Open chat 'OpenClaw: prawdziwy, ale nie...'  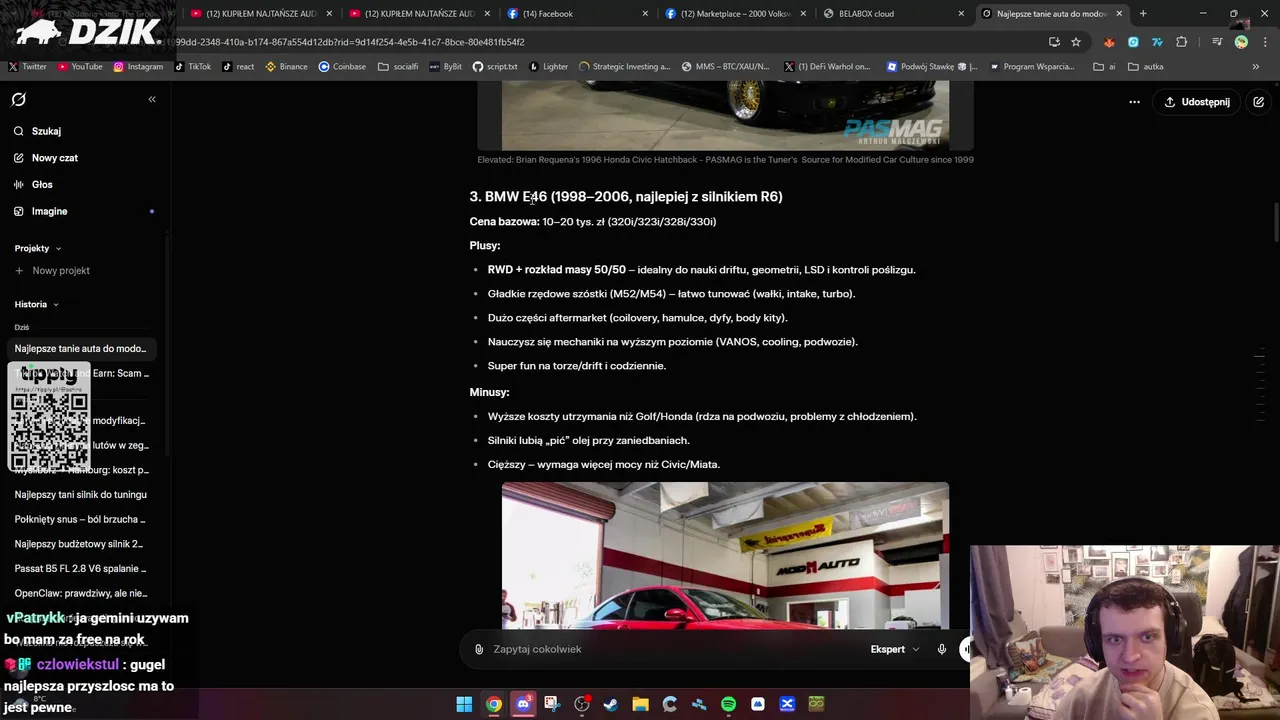tap(80, 593)
